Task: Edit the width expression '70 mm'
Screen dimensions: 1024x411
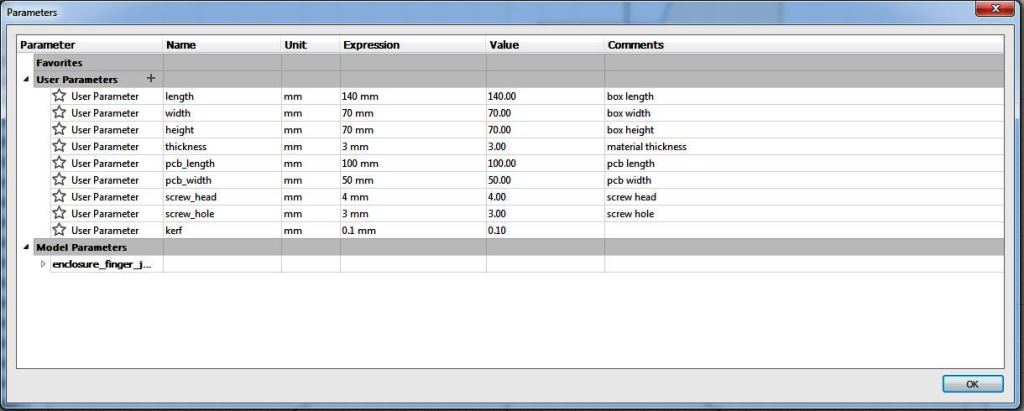Action: tap(413, 113)
